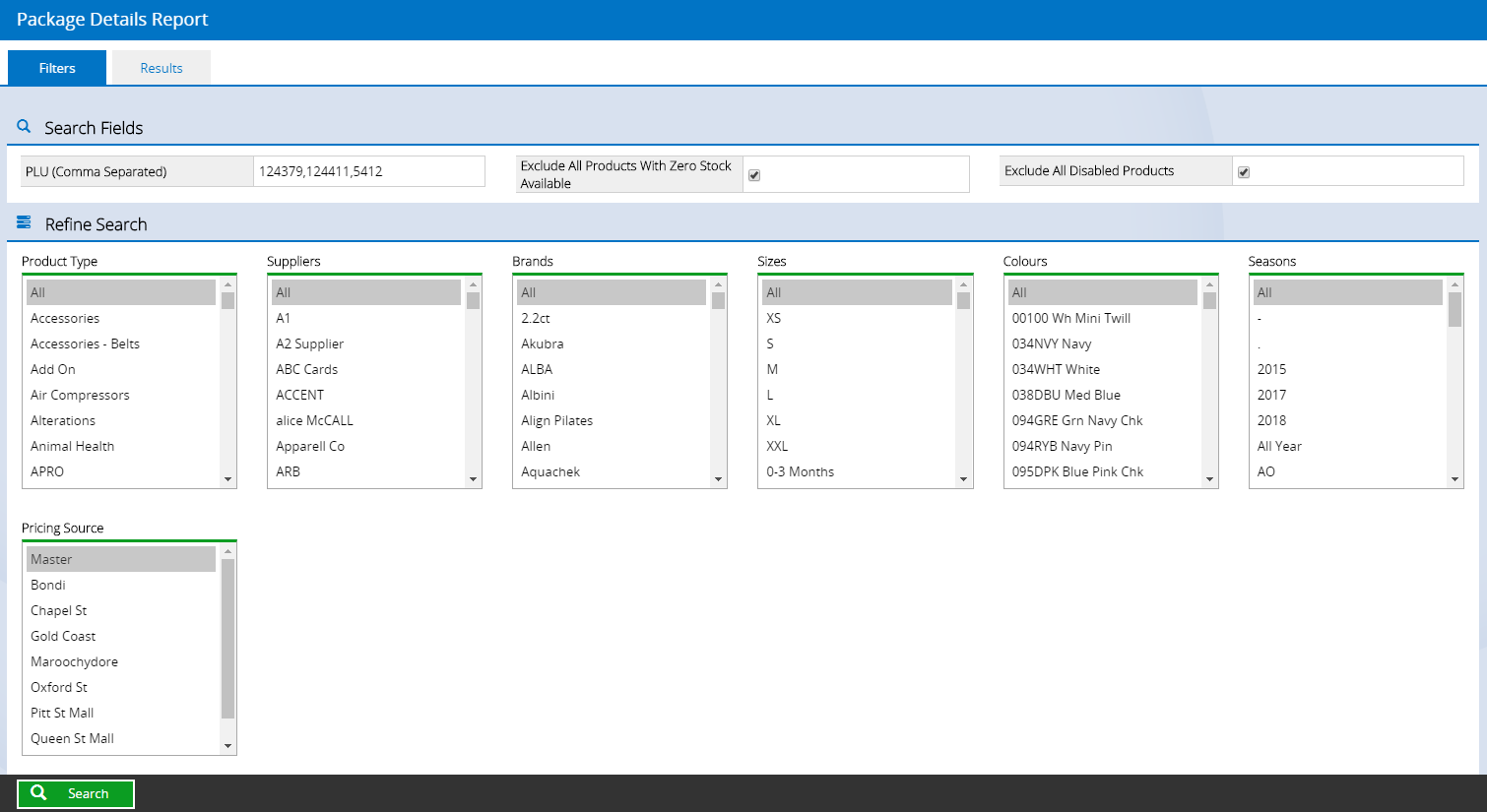Viewport: 1487px width, 812px height.
Task: Pick Align Pilates brand
Action: coord(612,420)
